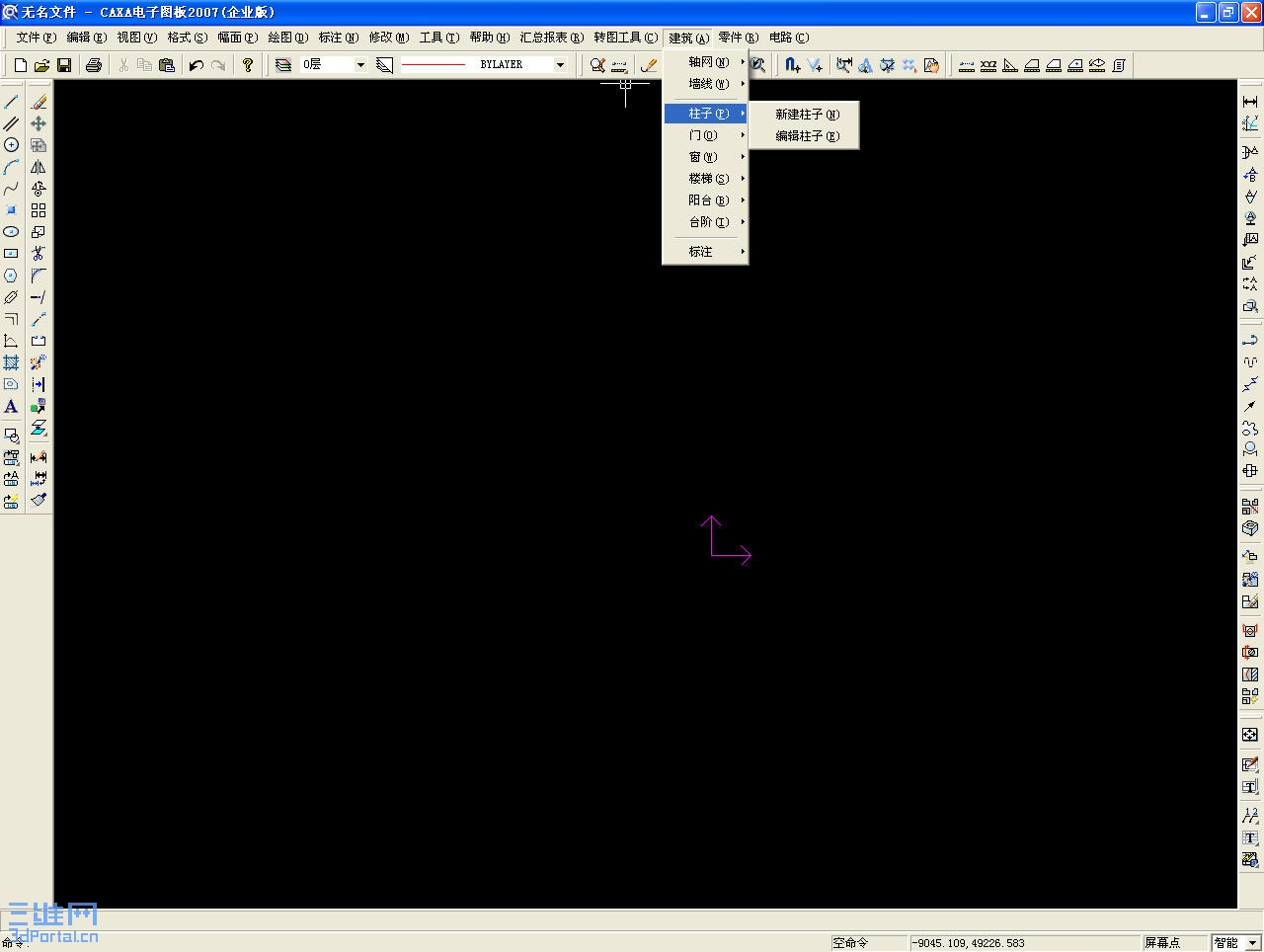Image resolution: width=1264 pixels, height=952 pixels.
Task: Open the 帮助(H) menu
Action: coord(490,38)
